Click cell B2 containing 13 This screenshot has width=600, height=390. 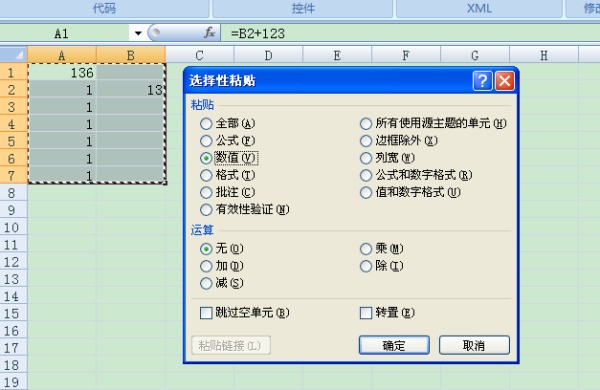pos(131,89)
